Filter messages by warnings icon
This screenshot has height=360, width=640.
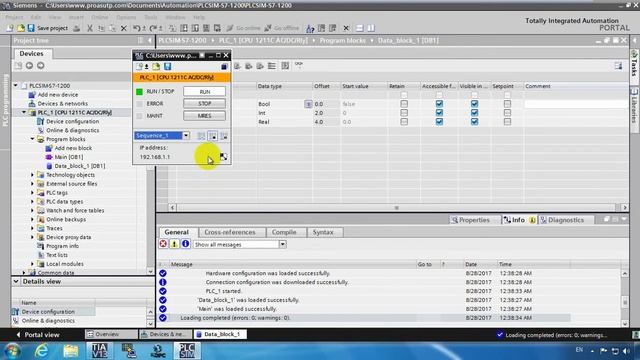click(x=174, y=244)
